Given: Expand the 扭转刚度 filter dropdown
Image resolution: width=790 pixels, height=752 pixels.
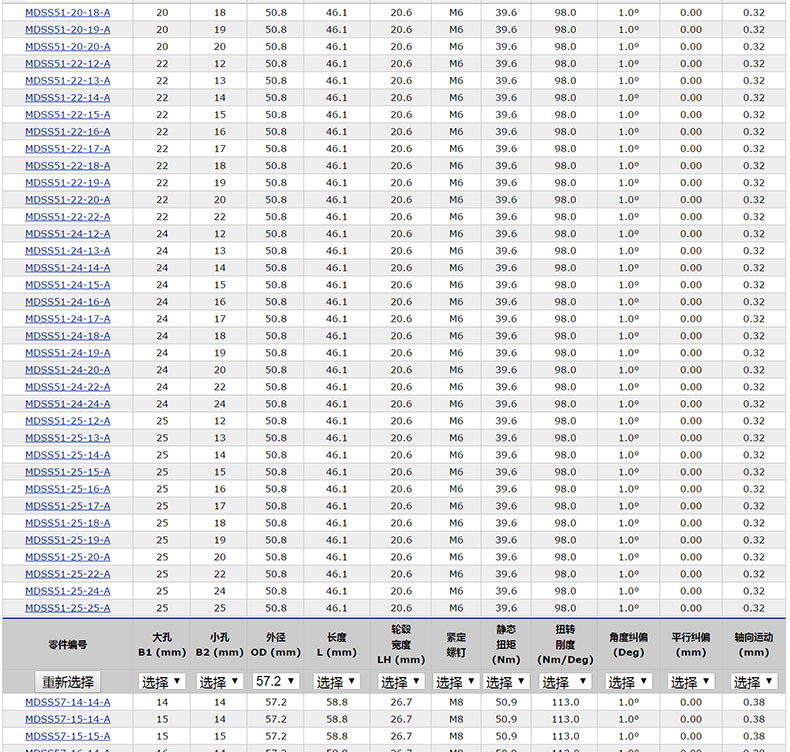Looking at the screenshot, I should (565, 682).
